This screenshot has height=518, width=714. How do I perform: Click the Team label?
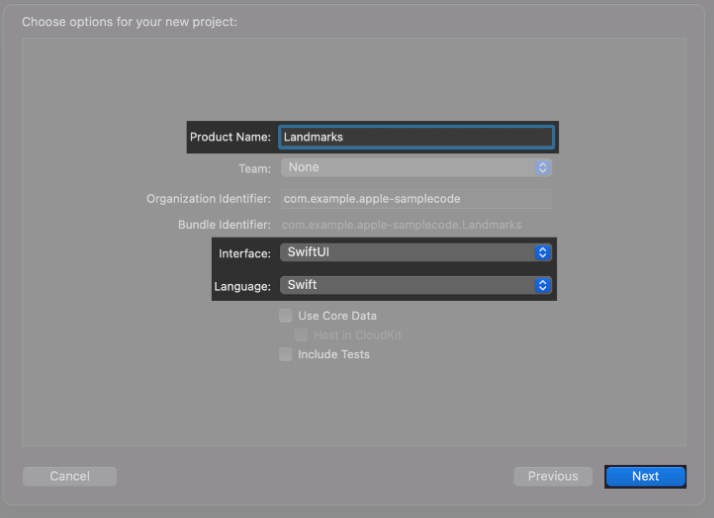tap(255, 169)
